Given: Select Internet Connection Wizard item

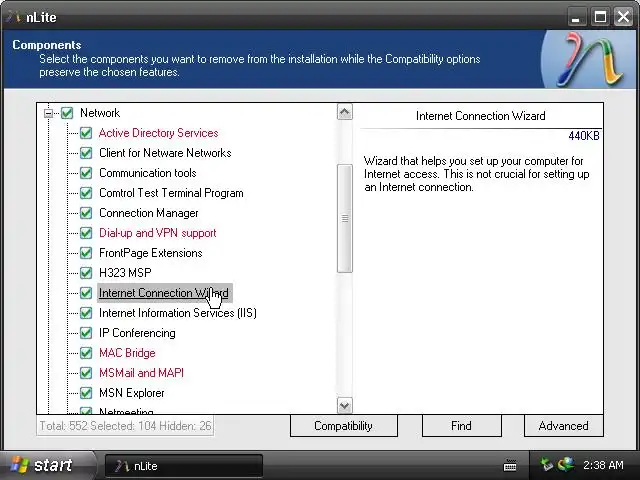Looking at the screenshot, I should click(164, 293).
